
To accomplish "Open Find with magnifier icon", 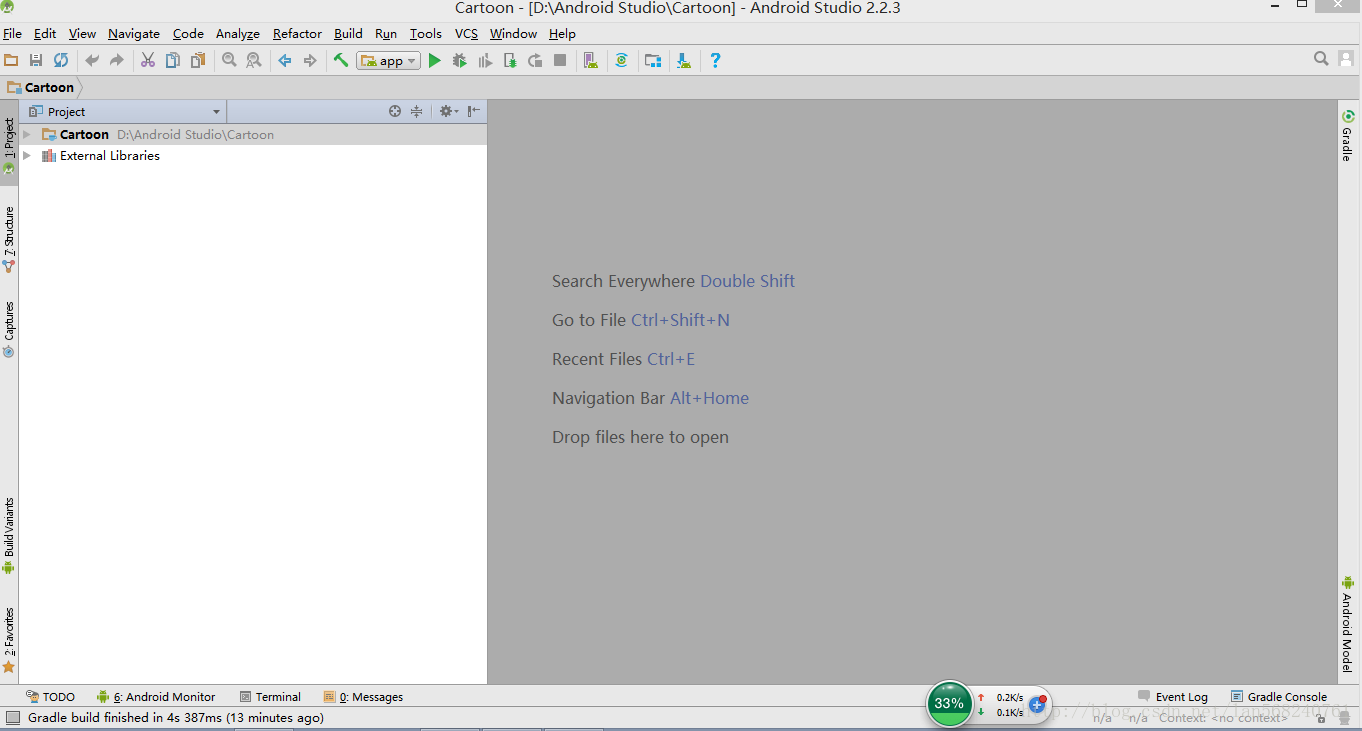I will point(229,60).
